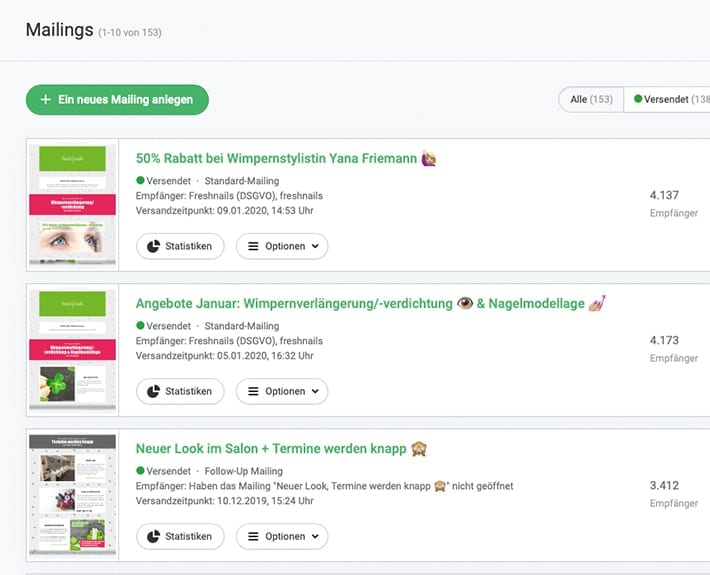
Task: Select the 'Alle (153)' filter tab
Action: pos(591,99)
